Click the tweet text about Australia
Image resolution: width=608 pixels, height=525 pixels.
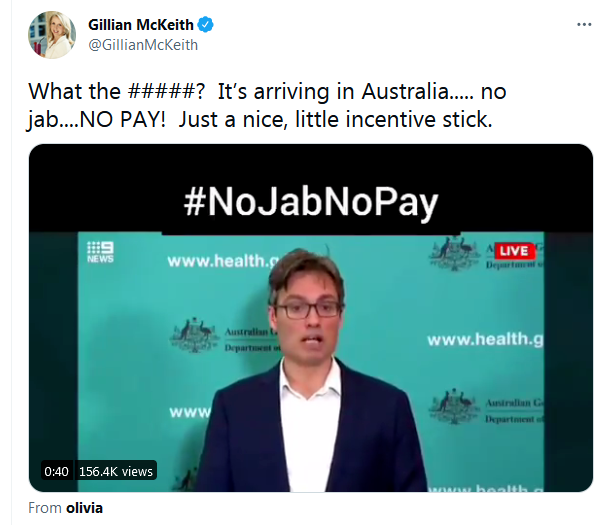[267, 105]
